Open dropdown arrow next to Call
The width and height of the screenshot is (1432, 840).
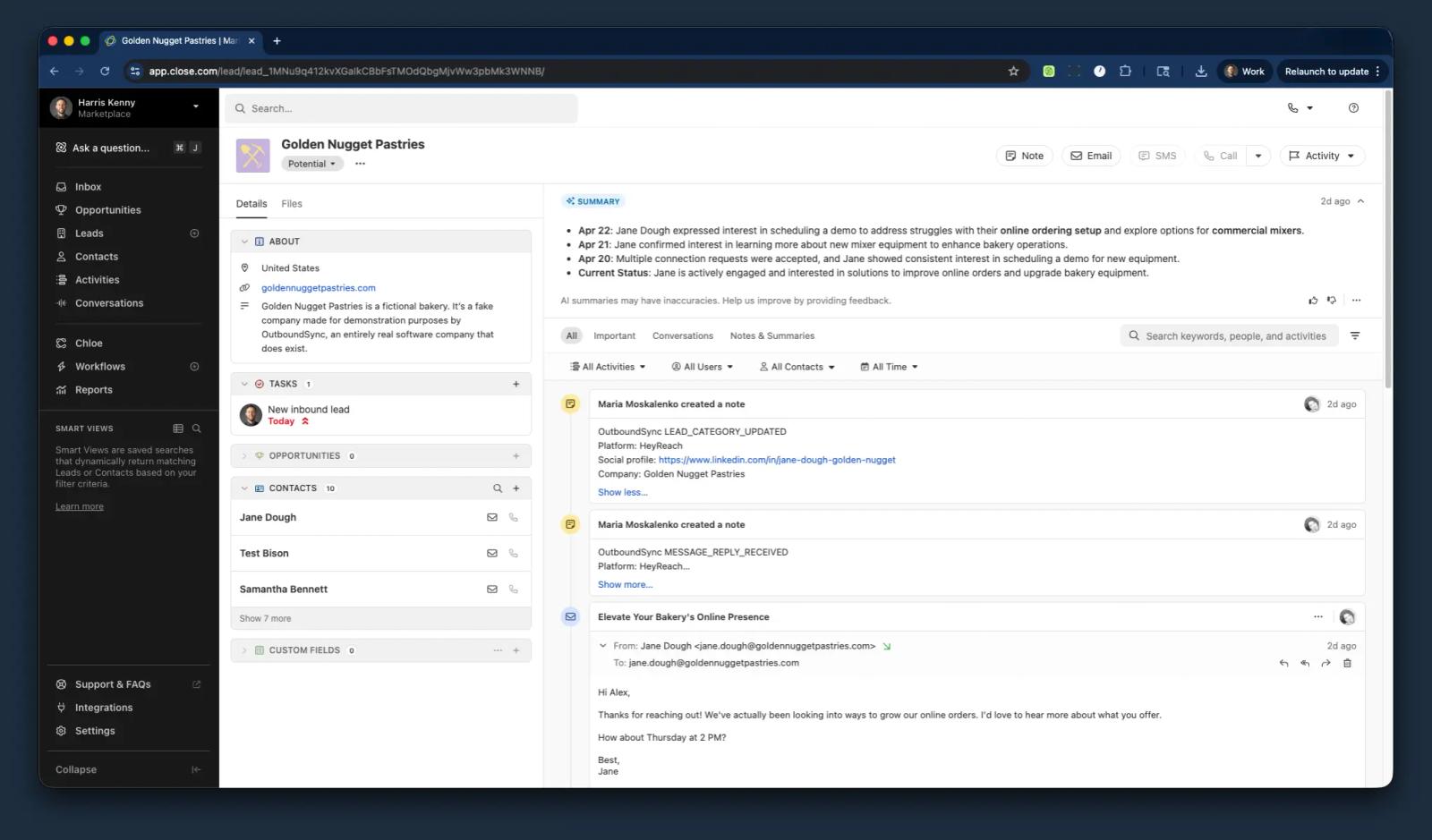click(x=1257, y=156)
